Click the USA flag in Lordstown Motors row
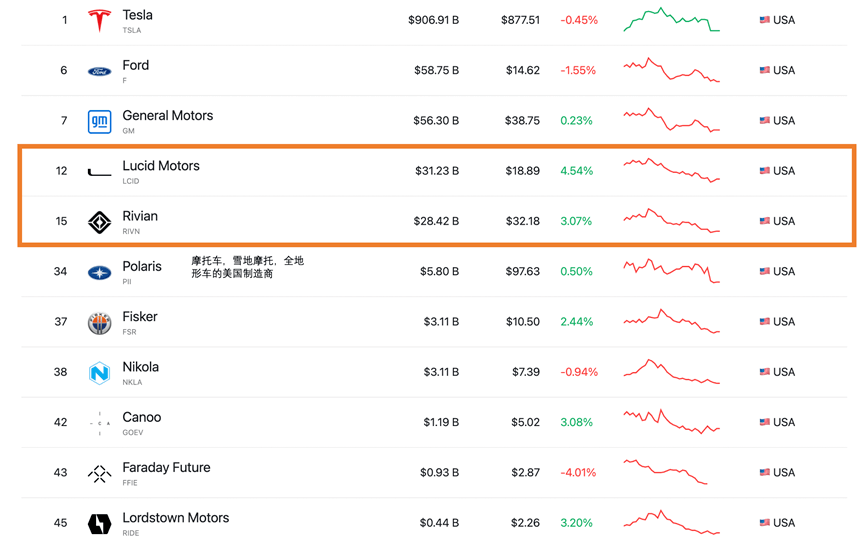Screen dimensions: 865x542 (765, 522)
